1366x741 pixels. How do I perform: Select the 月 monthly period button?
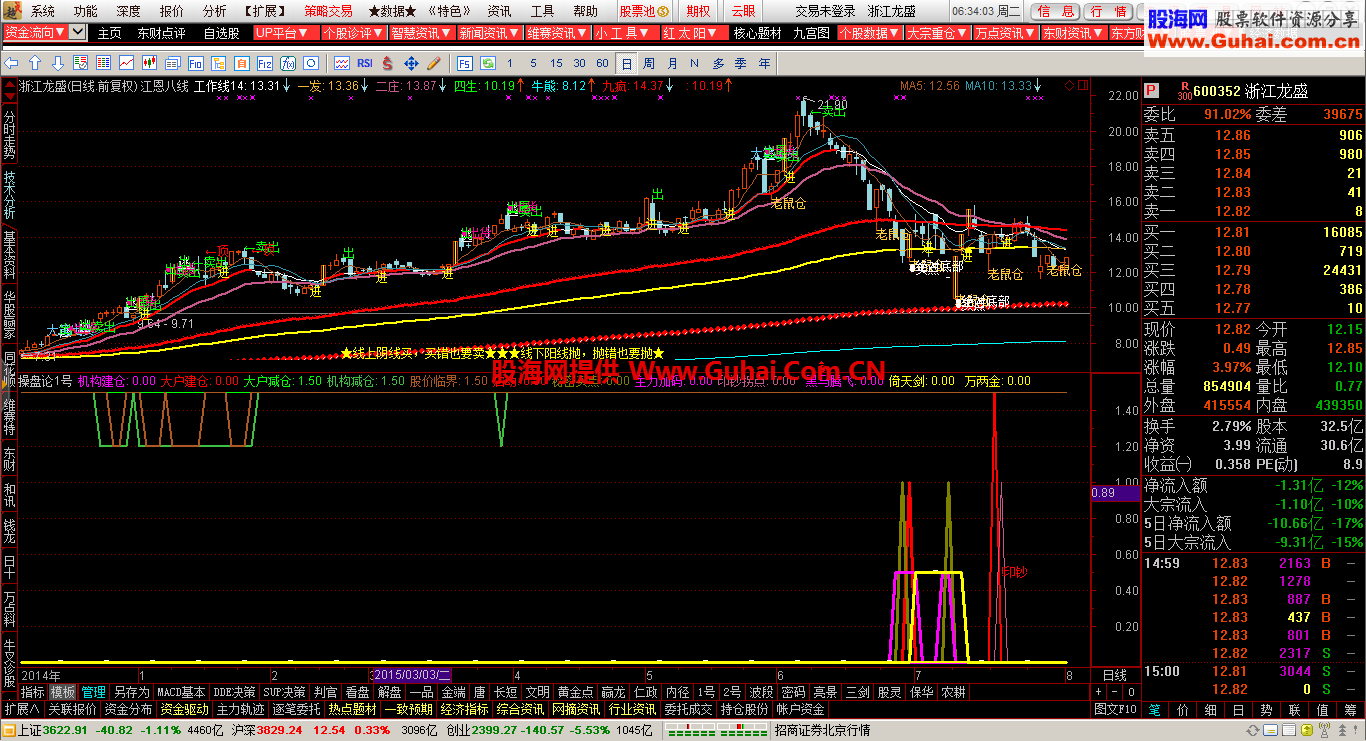[x=673, y=63]
